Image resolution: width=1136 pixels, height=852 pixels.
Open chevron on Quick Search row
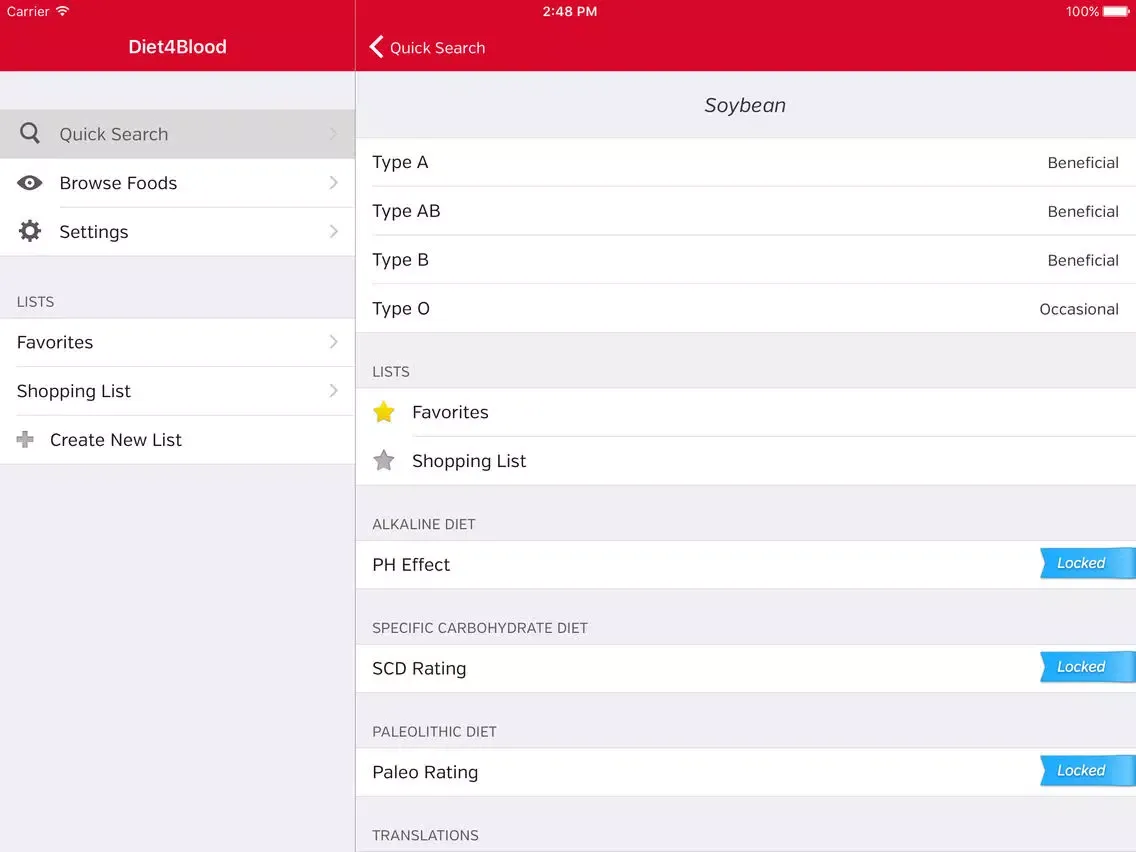coord(333,133)
